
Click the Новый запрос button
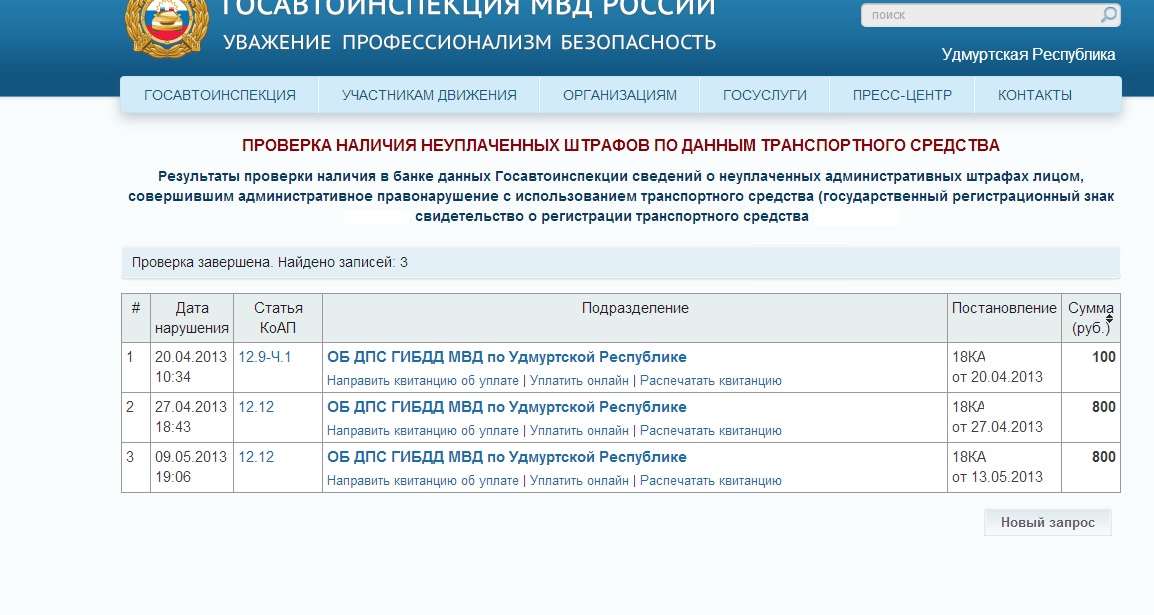[x=1047, y=522]
